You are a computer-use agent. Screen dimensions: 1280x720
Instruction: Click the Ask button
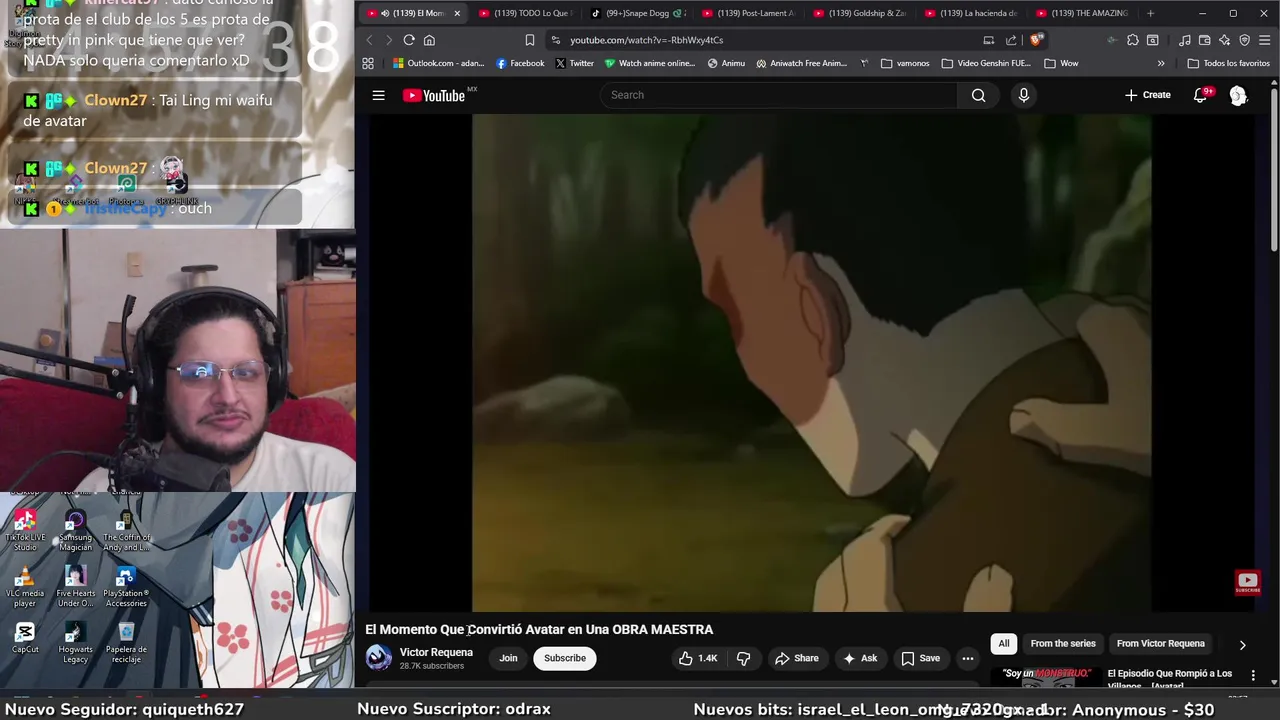coord(860,658)
